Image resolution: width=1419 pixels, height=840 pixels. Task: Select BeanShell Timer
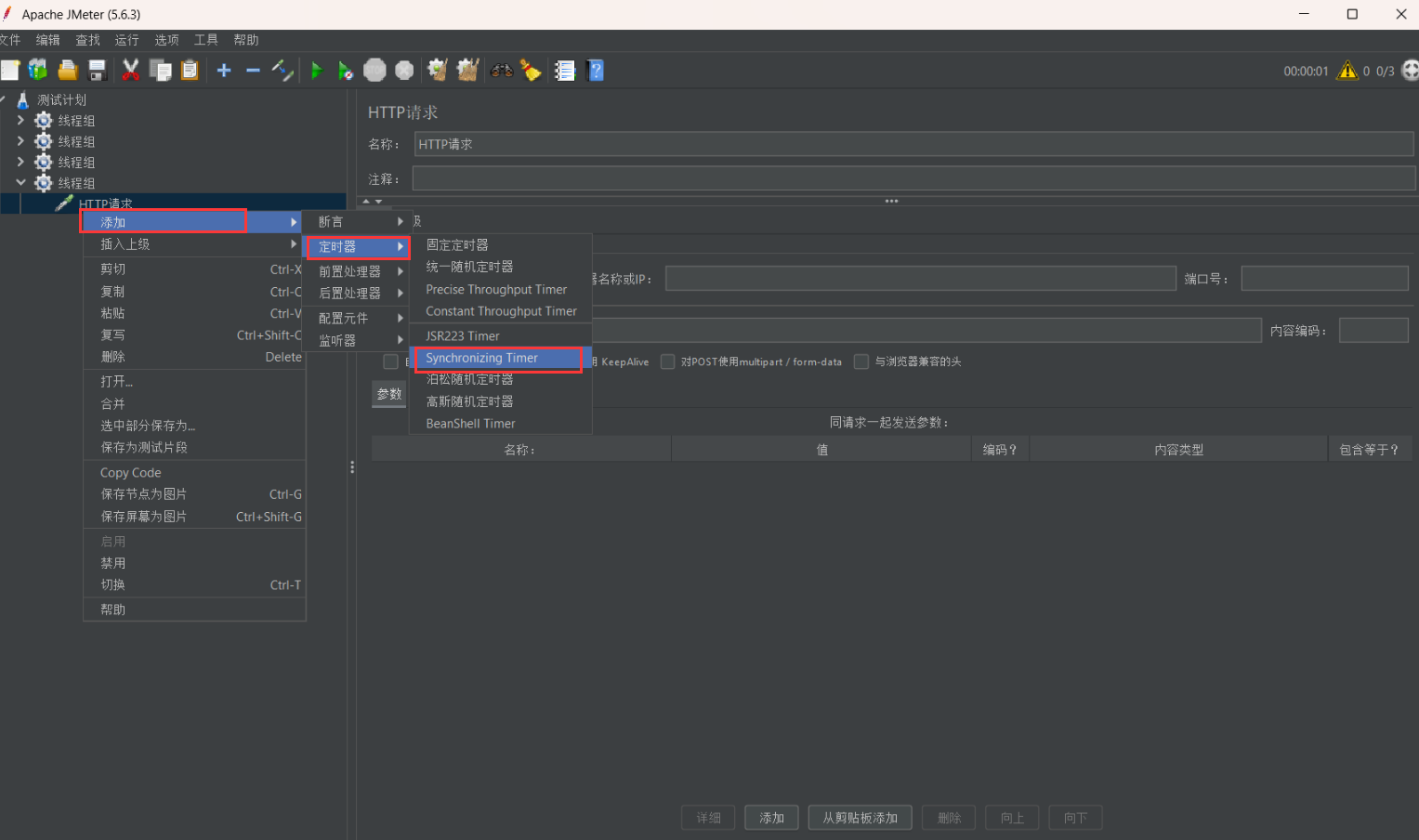pyautogui.click(x=500, y=423)
